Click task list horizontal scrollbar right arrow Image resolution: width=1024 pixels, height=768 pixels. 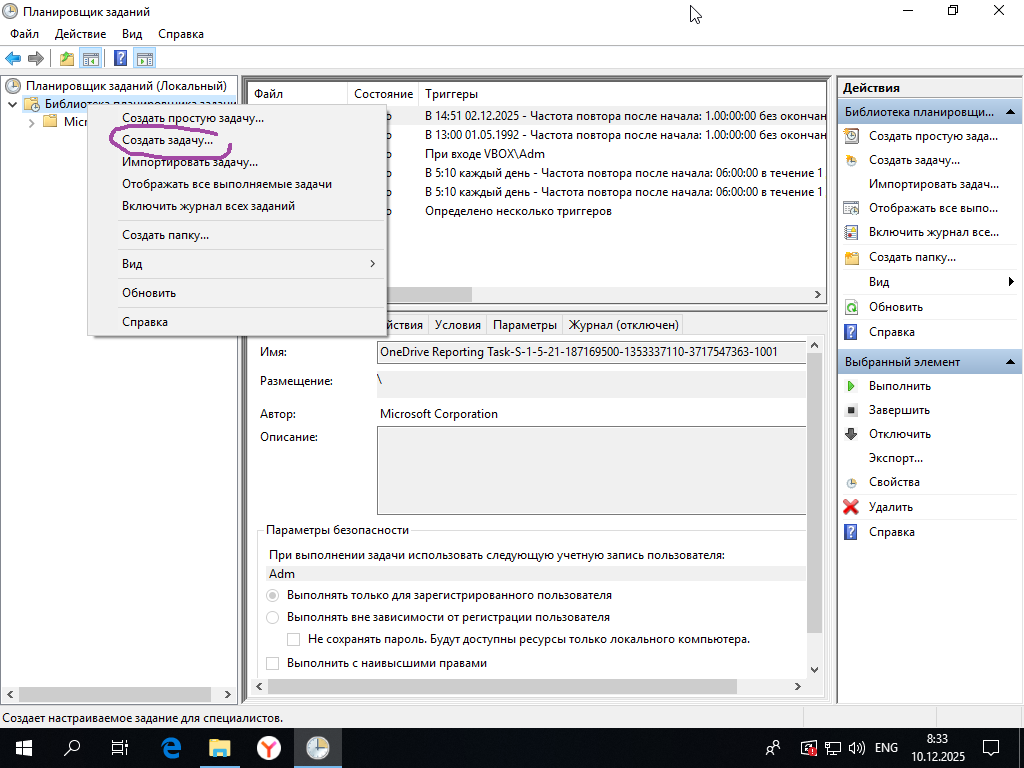coord(818,295)
